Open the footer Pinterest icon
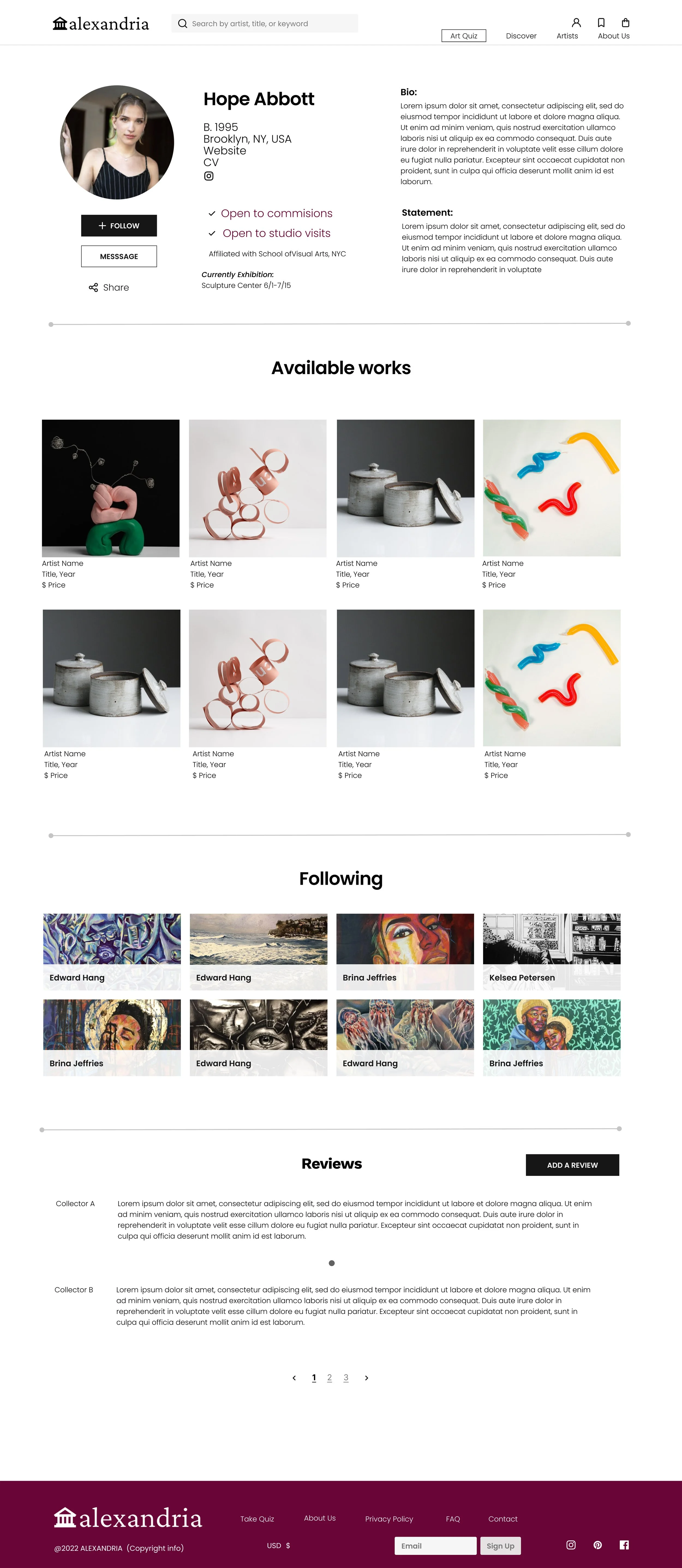Viewport: 682px width, 1568px height. point(597,1545)
